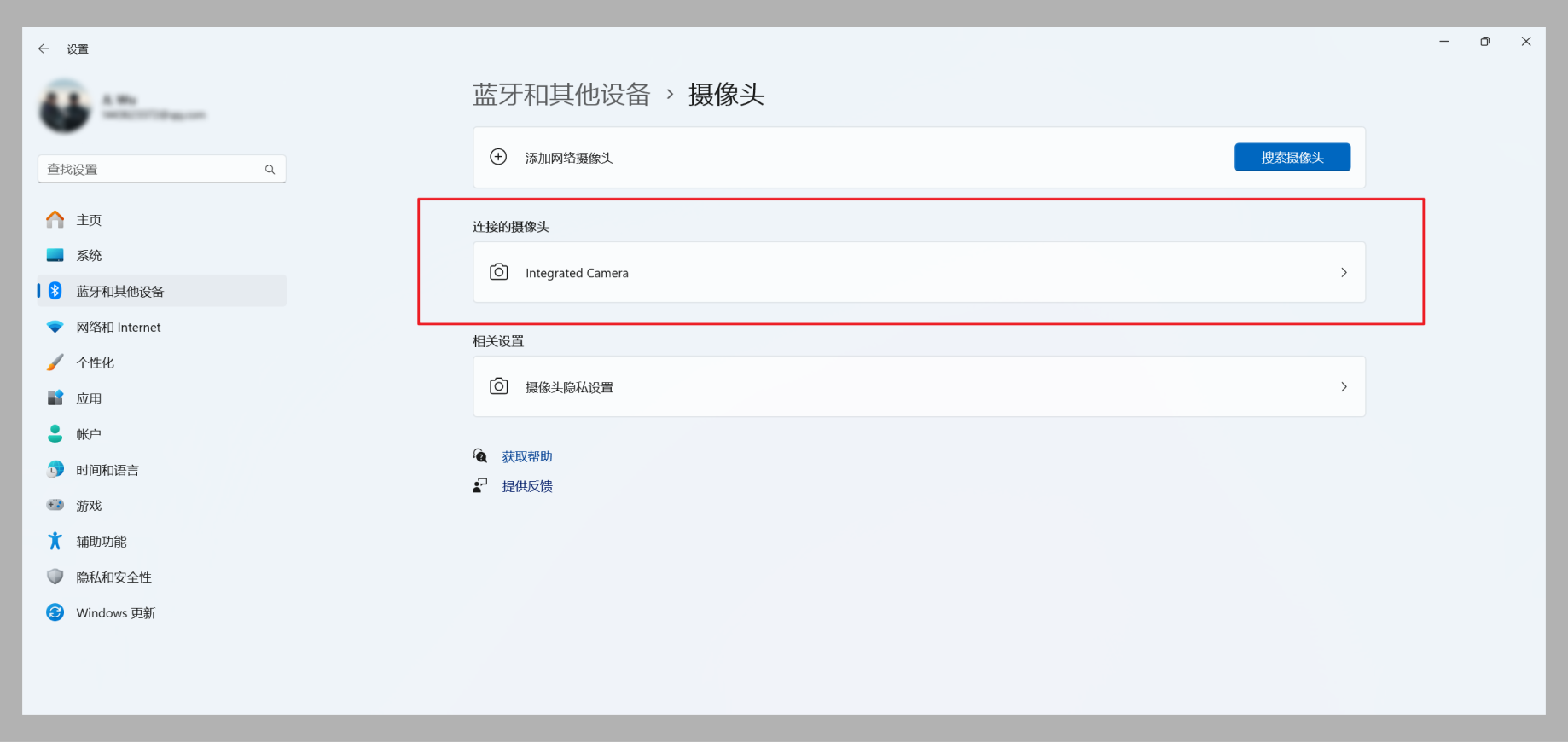This screenshot has height=742, width=1568.
Task: Open the 获取帮助 link
Action: coord(527,456)
